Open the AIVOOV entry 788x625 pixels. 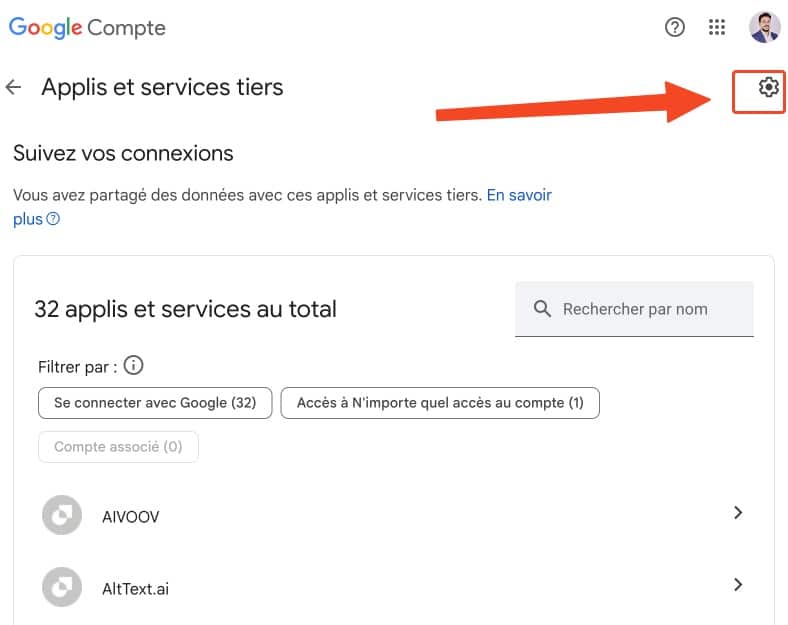click(393, 515)
